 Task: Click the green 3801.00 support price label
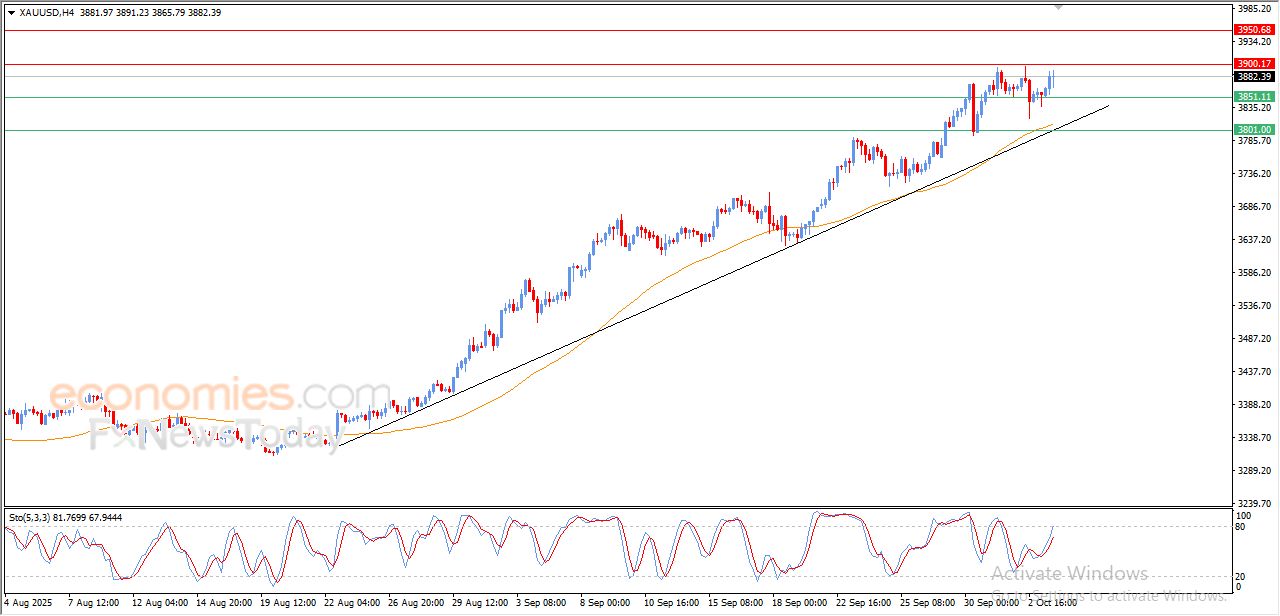(1253, 130)
